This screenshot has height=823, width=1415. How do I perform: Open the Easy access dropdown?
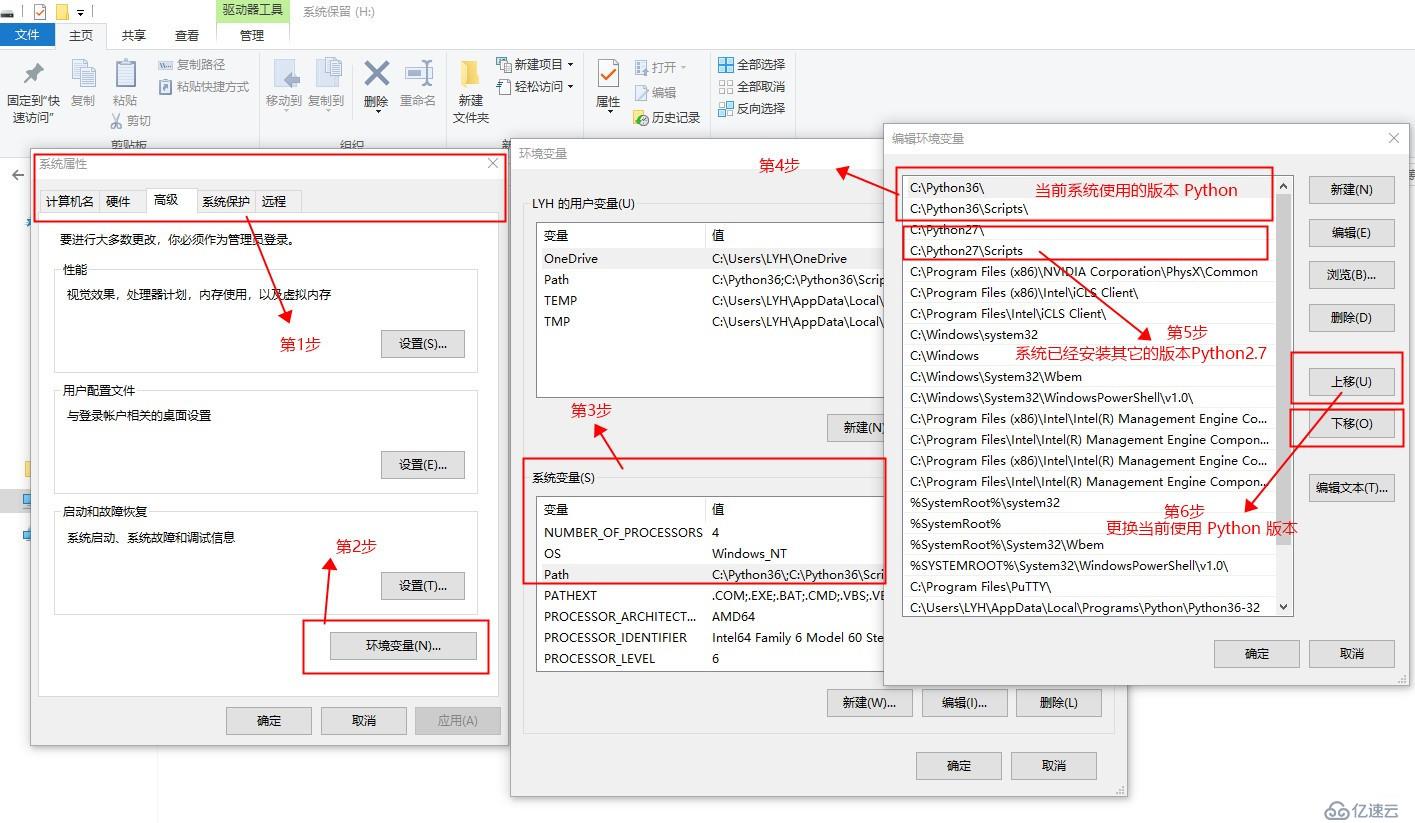coord(535,87)
